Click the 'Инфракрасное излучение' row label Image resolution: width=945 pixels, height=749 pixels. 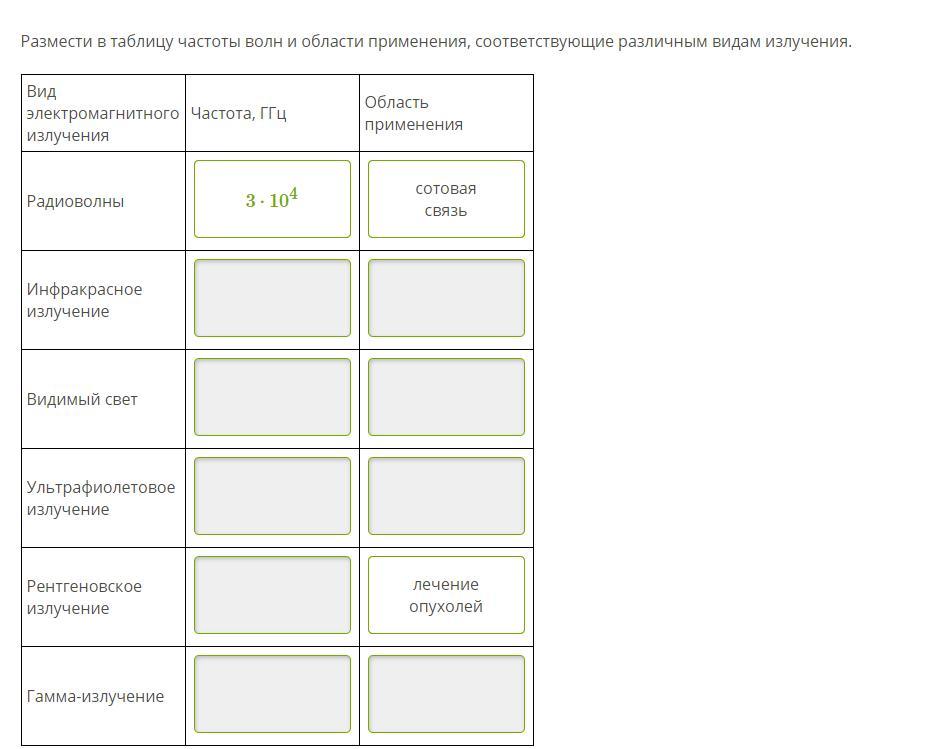(85, 300)
